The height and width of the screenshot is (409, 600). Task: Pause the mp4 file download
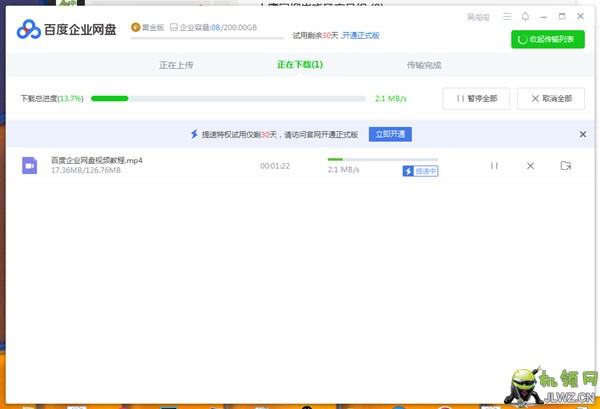pyautogui.click(x=494, y=166)
